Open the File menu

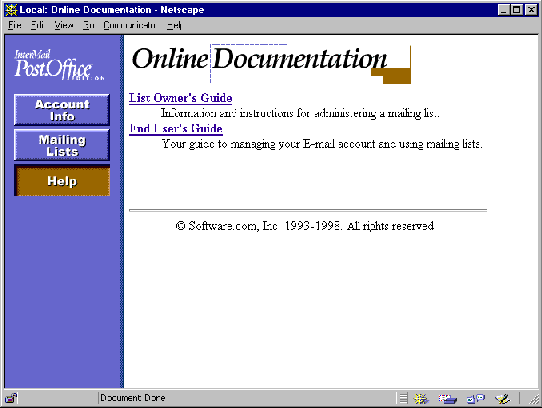tap(15, 25)
